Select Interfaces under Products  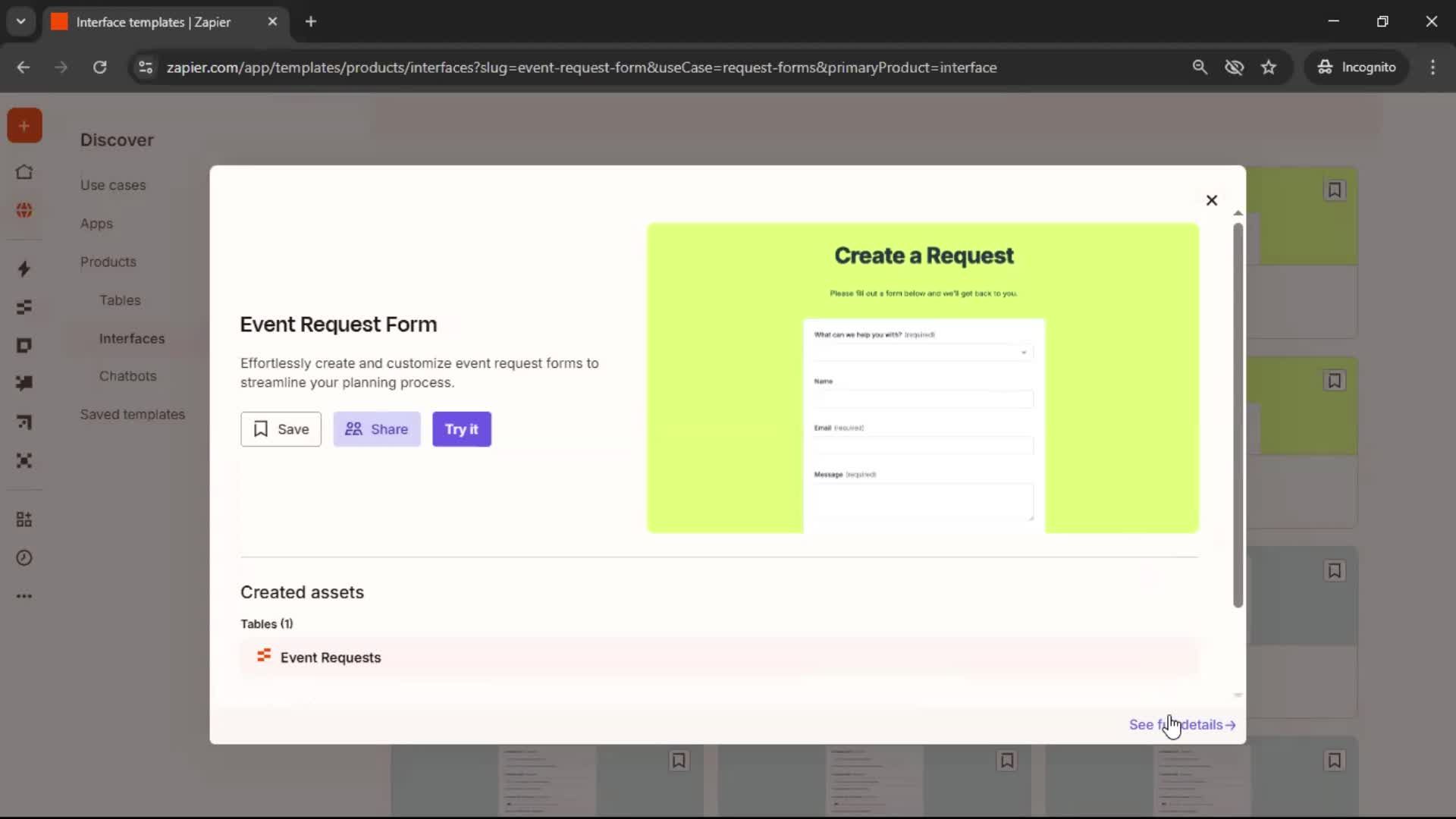(132, 338)
